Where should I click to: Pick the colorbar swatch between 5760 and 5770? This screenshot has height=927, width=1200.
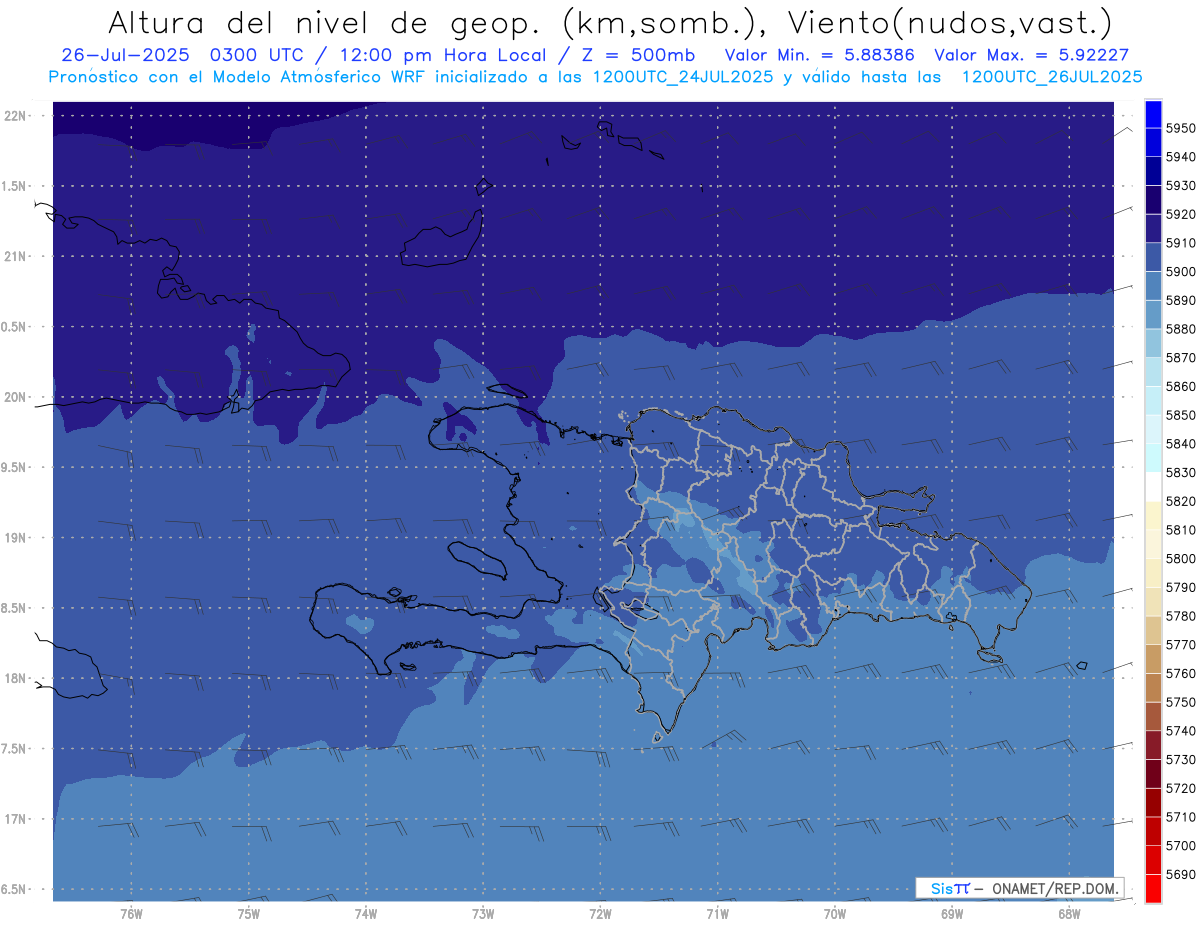[1153, 659]
